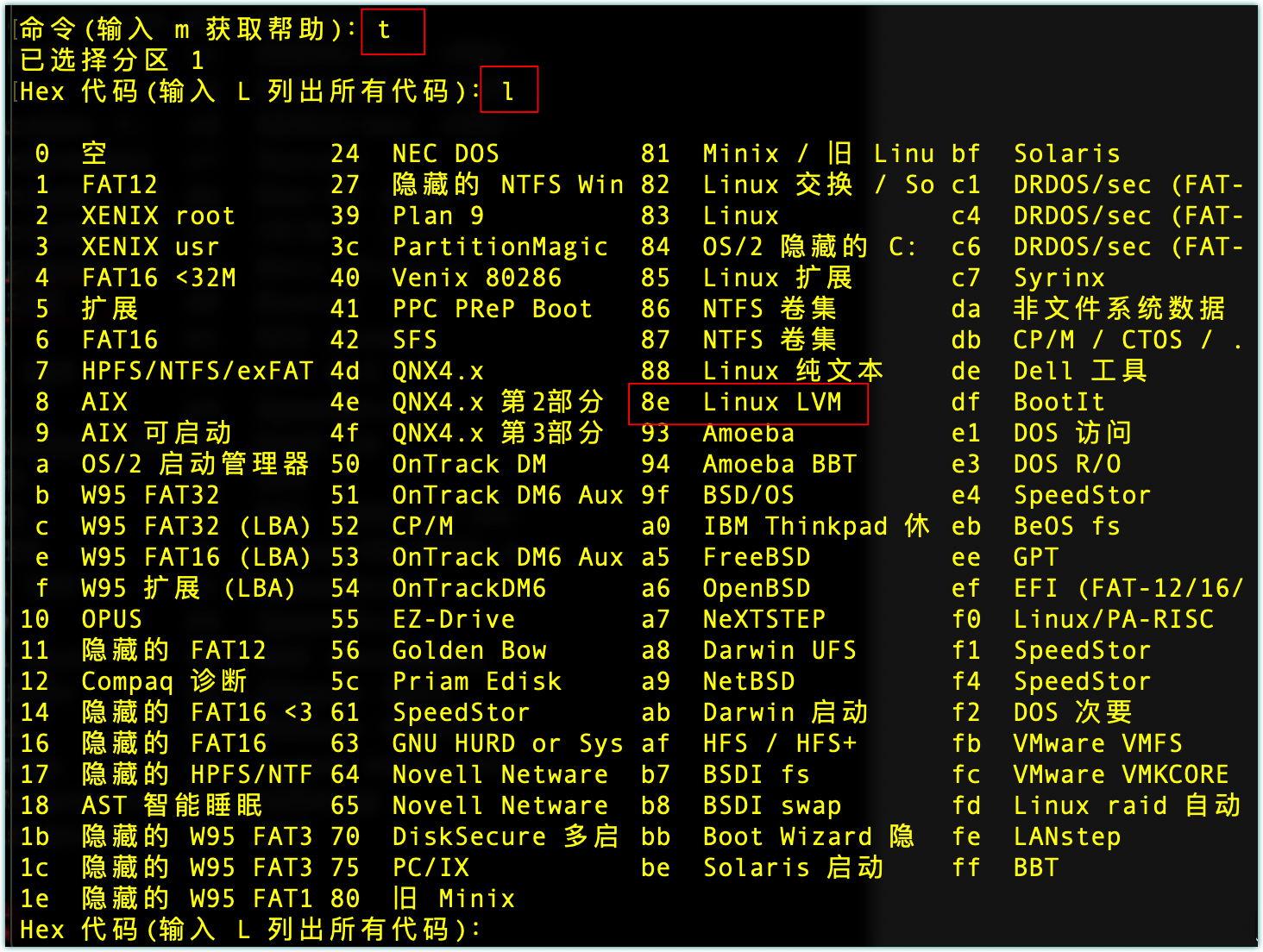Click the 'Linux 扩展' entry
Viewport: 1263px width, 952px height.
pos(778,278)
